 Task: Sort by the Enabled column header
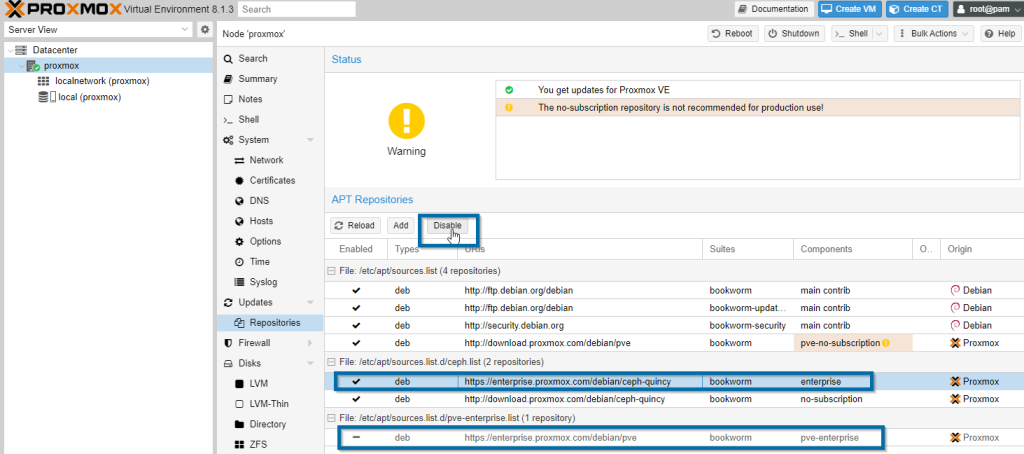pos(356,249)
